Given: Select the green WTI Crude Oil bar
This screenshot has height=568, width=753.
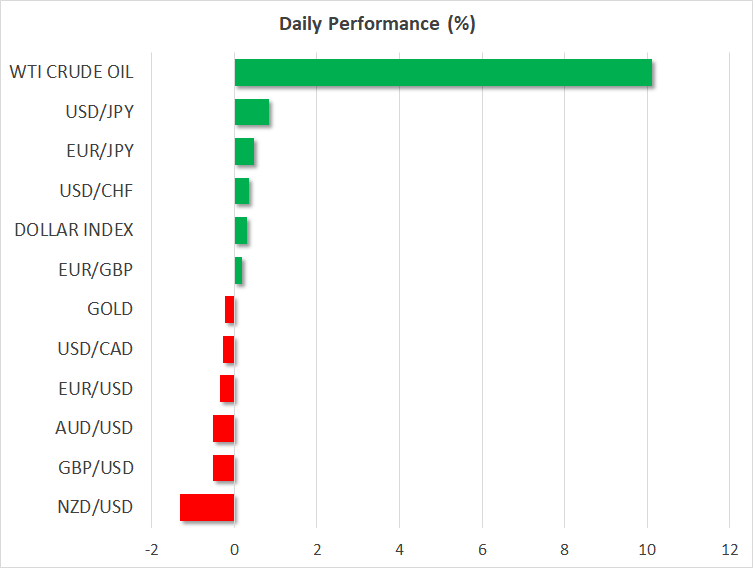Looking at the screenshot, I should (x=443, y=73).
